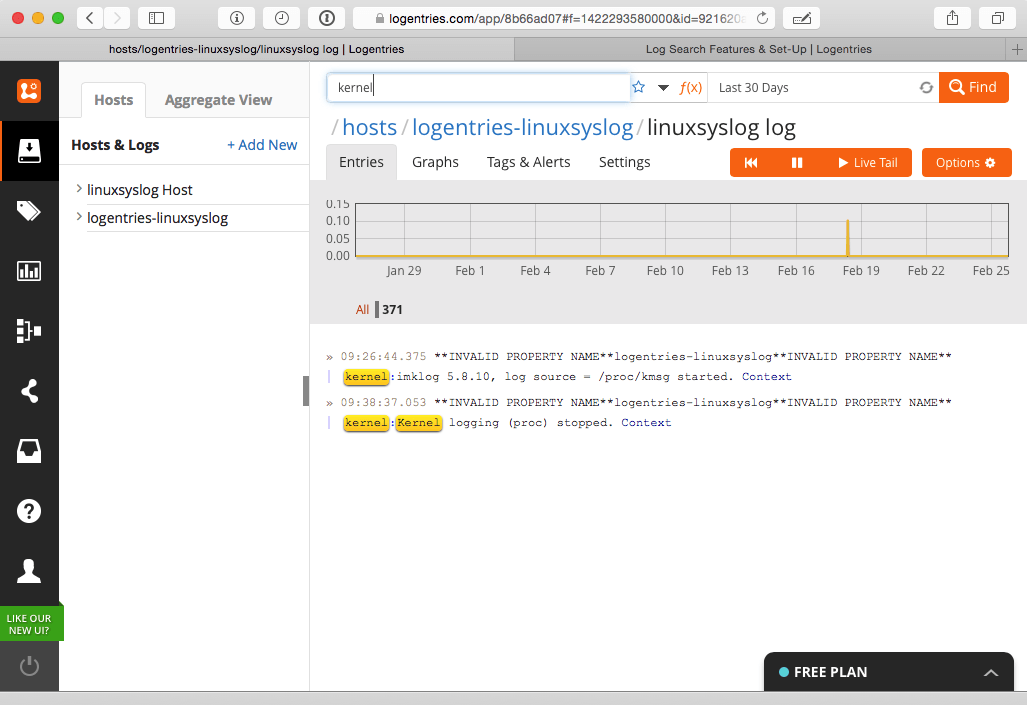Click the Safari address bar

point(565,18)
